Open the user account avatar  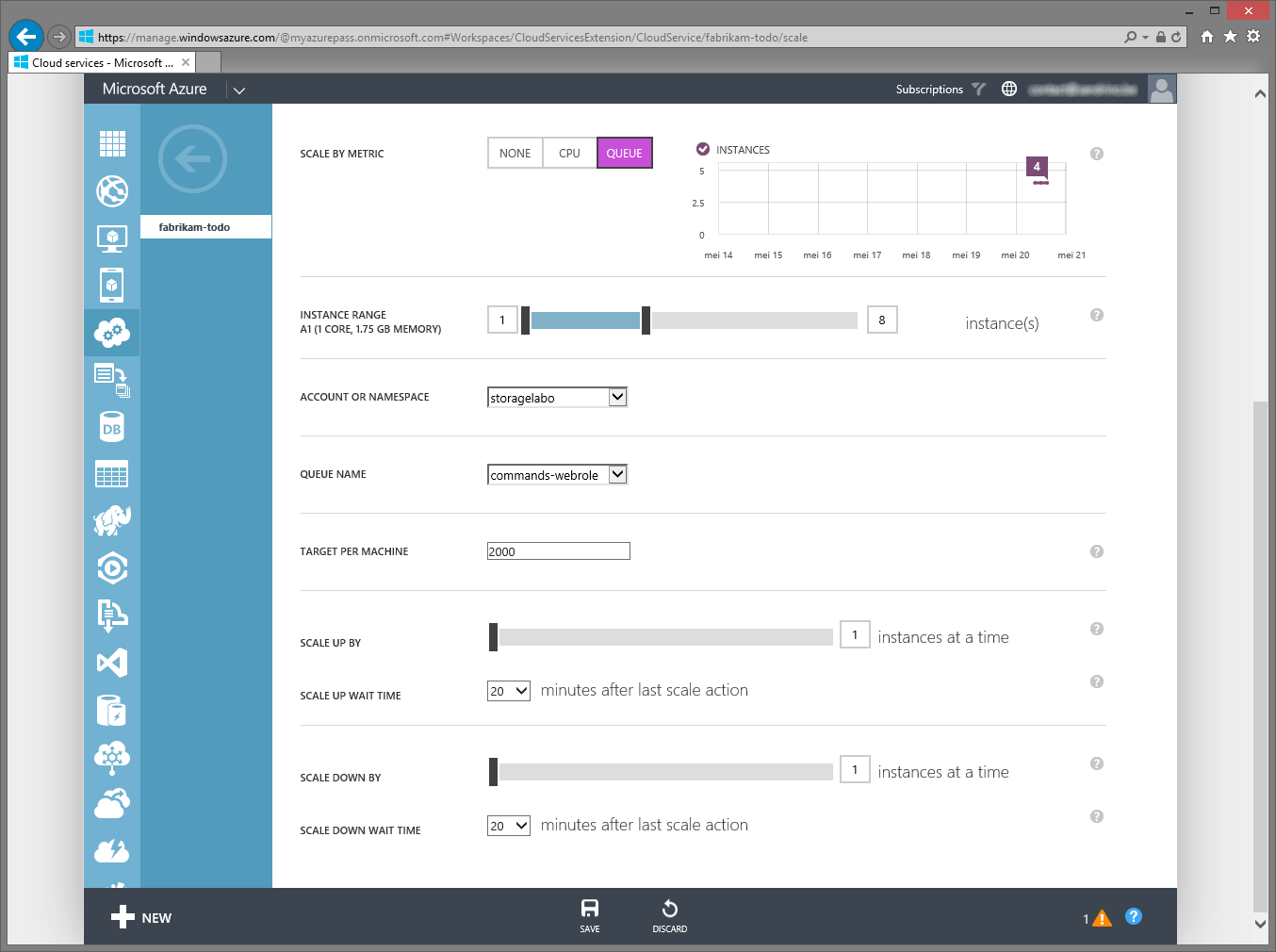point(1162,90)
